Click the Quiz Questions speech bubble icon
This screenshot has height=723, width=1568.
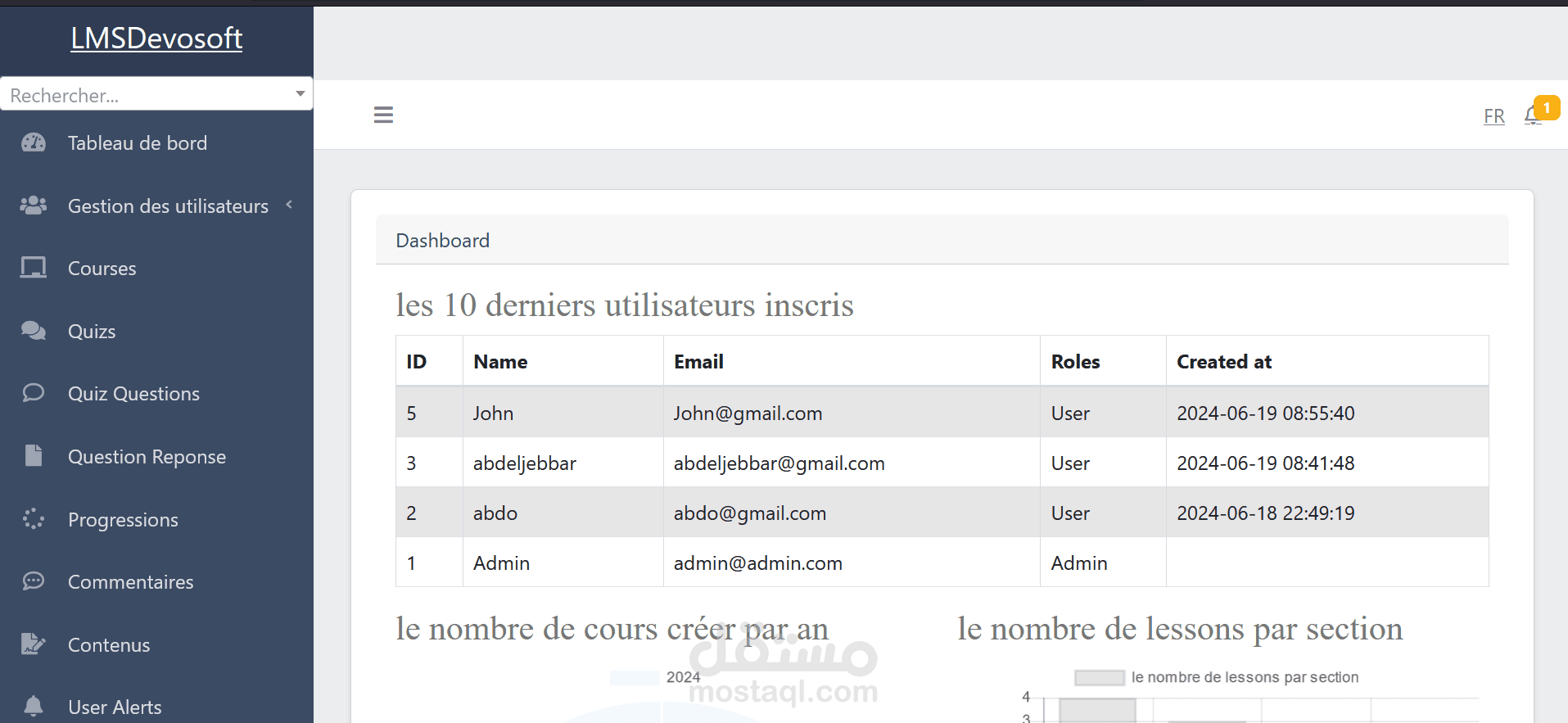pos(34,393)
